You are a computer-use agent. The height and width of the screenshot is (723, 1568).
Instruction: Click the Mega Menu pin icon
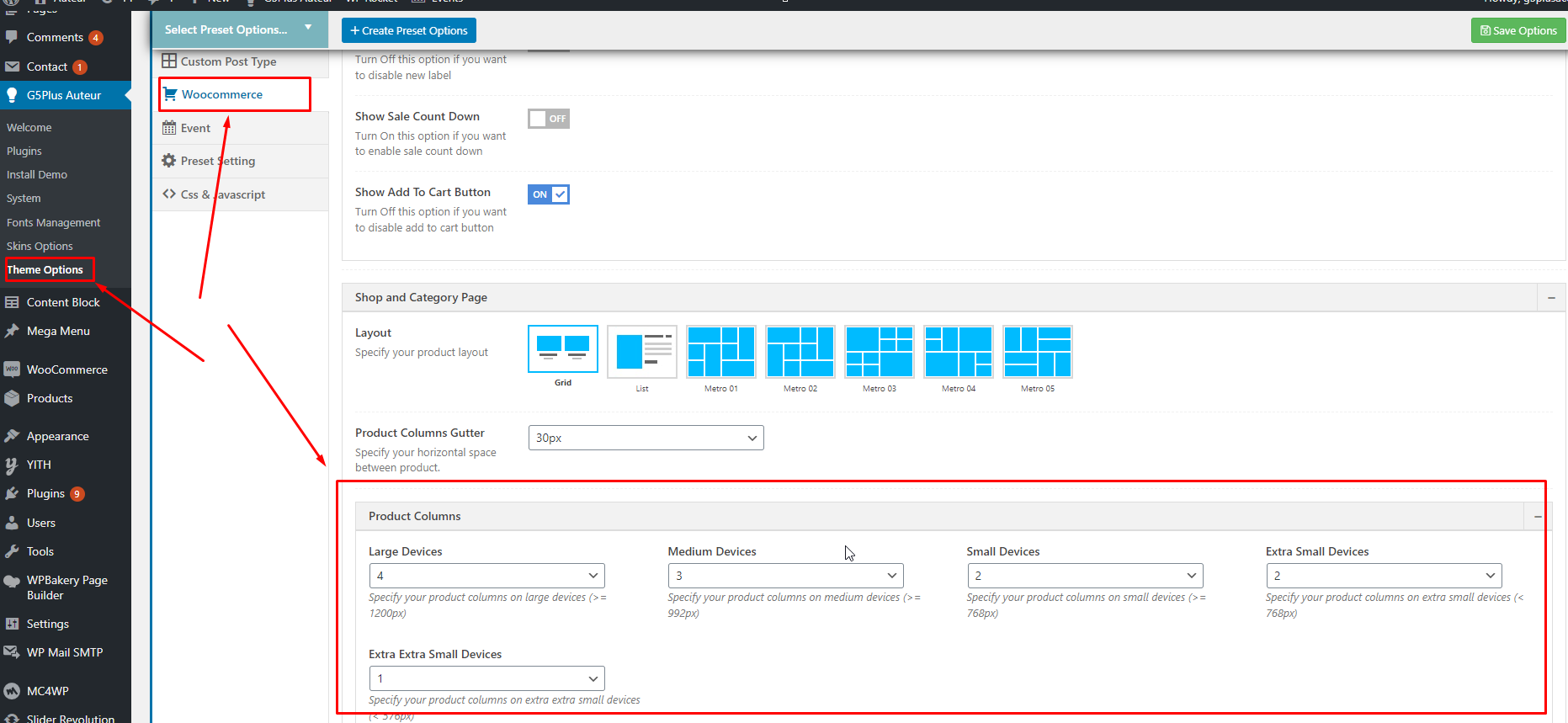tap(12, 331)
